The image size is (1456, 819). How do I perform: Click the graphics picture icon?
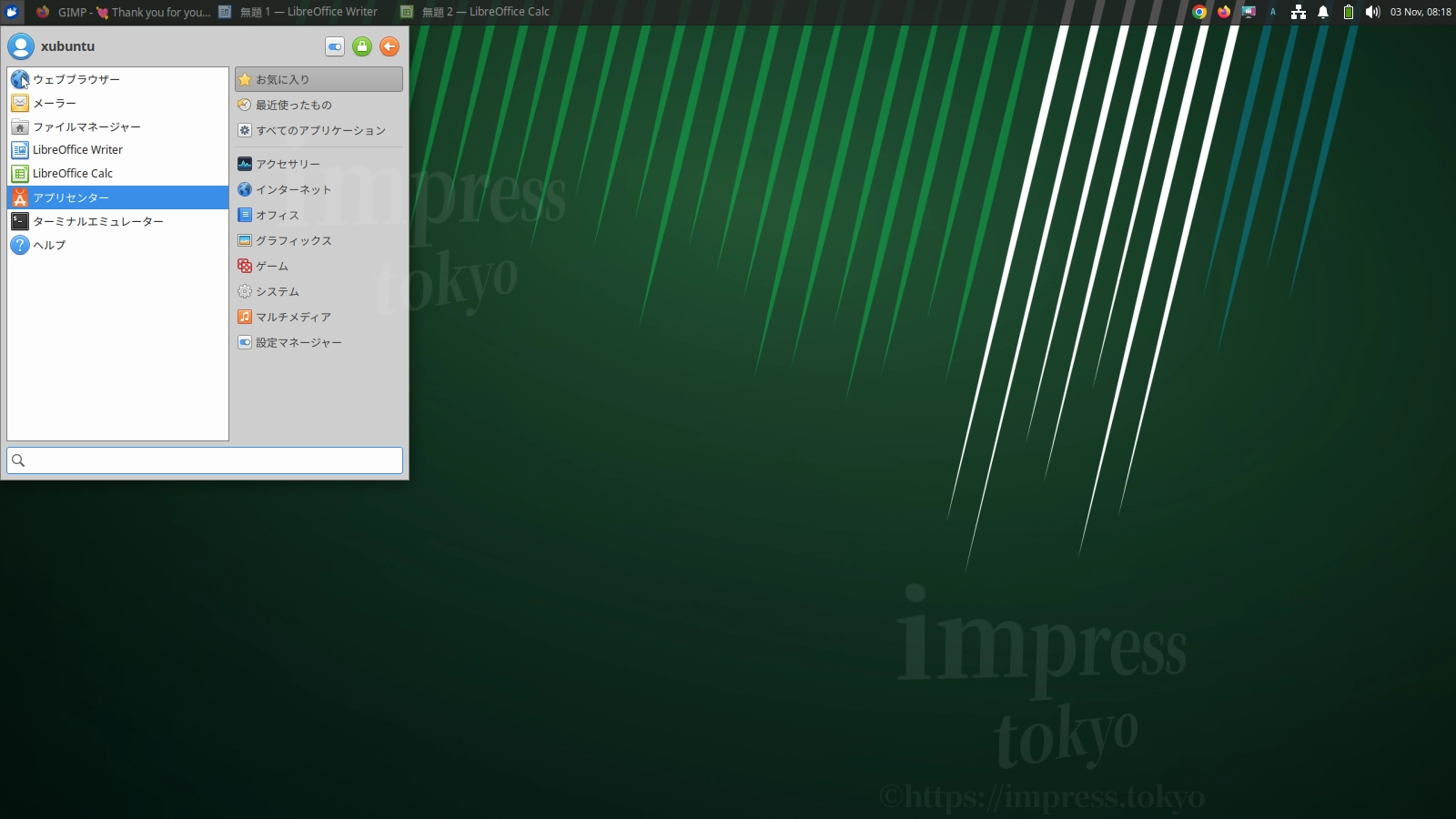pyautogui.click(x=245, y=240)
